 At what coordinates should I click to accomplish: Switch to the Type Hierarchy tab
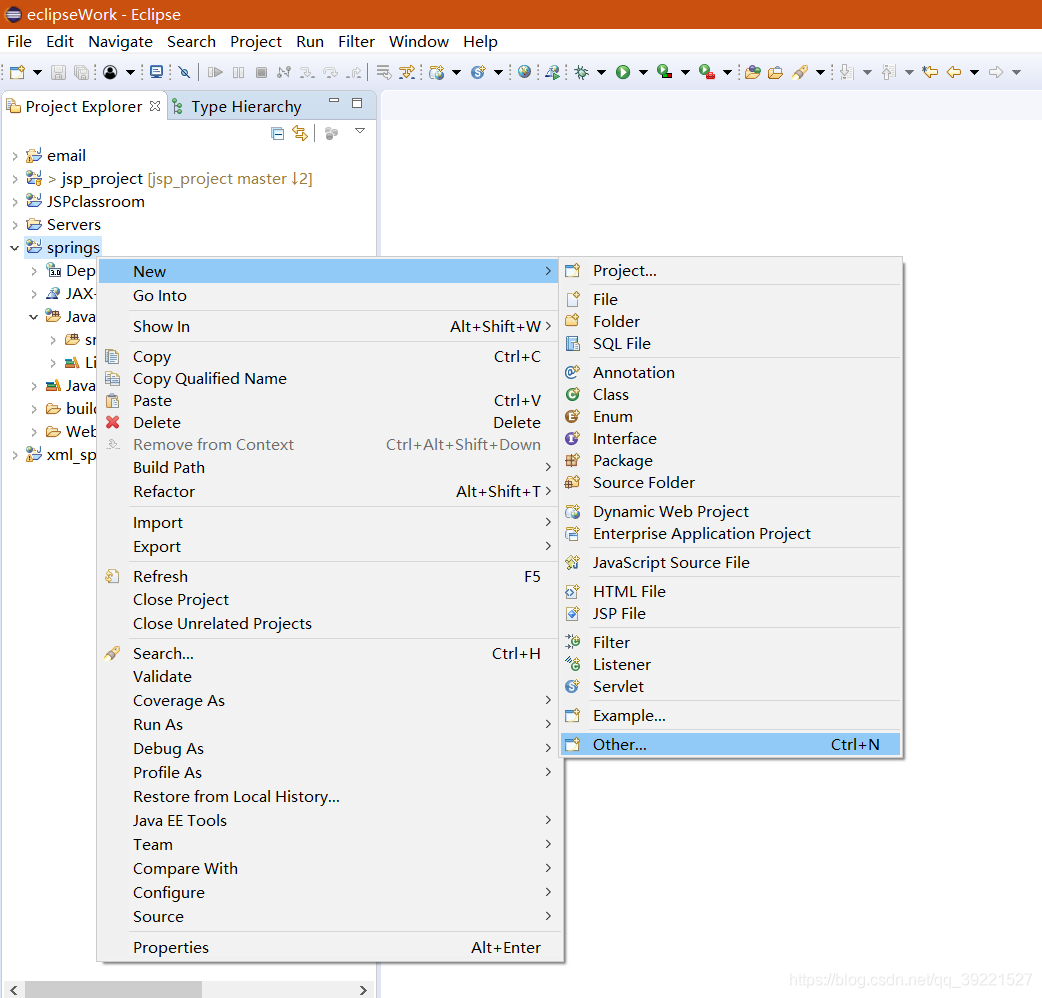[237, 106]
